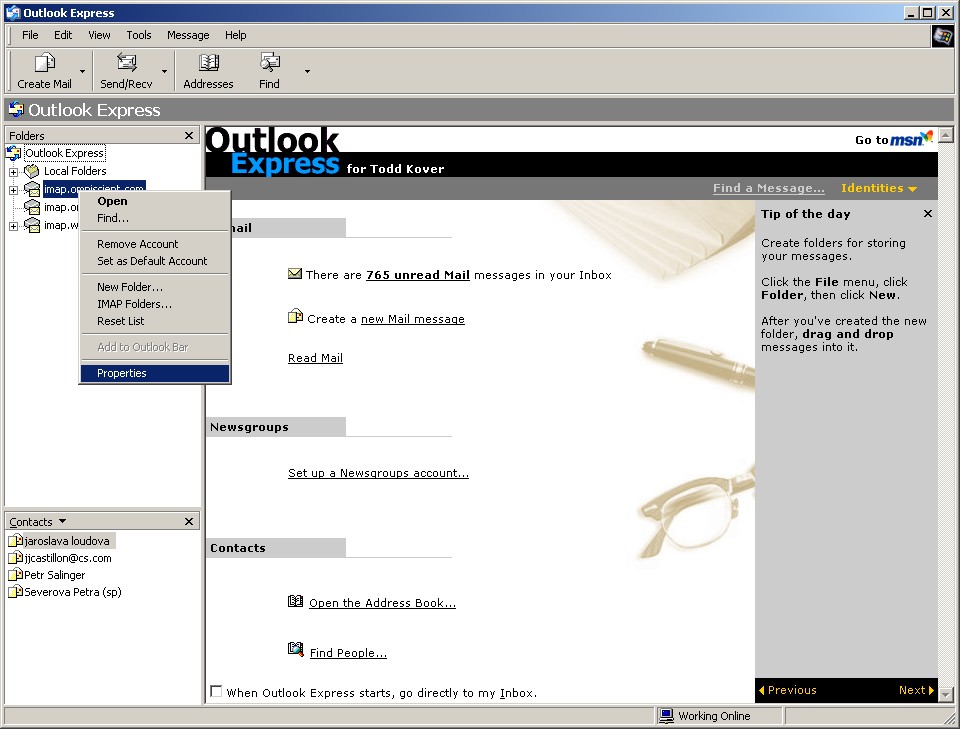Image resolution: width=960 pixels, height=729 pixels.
Task: Choose Set as Default Account
Action: (155, 261)
